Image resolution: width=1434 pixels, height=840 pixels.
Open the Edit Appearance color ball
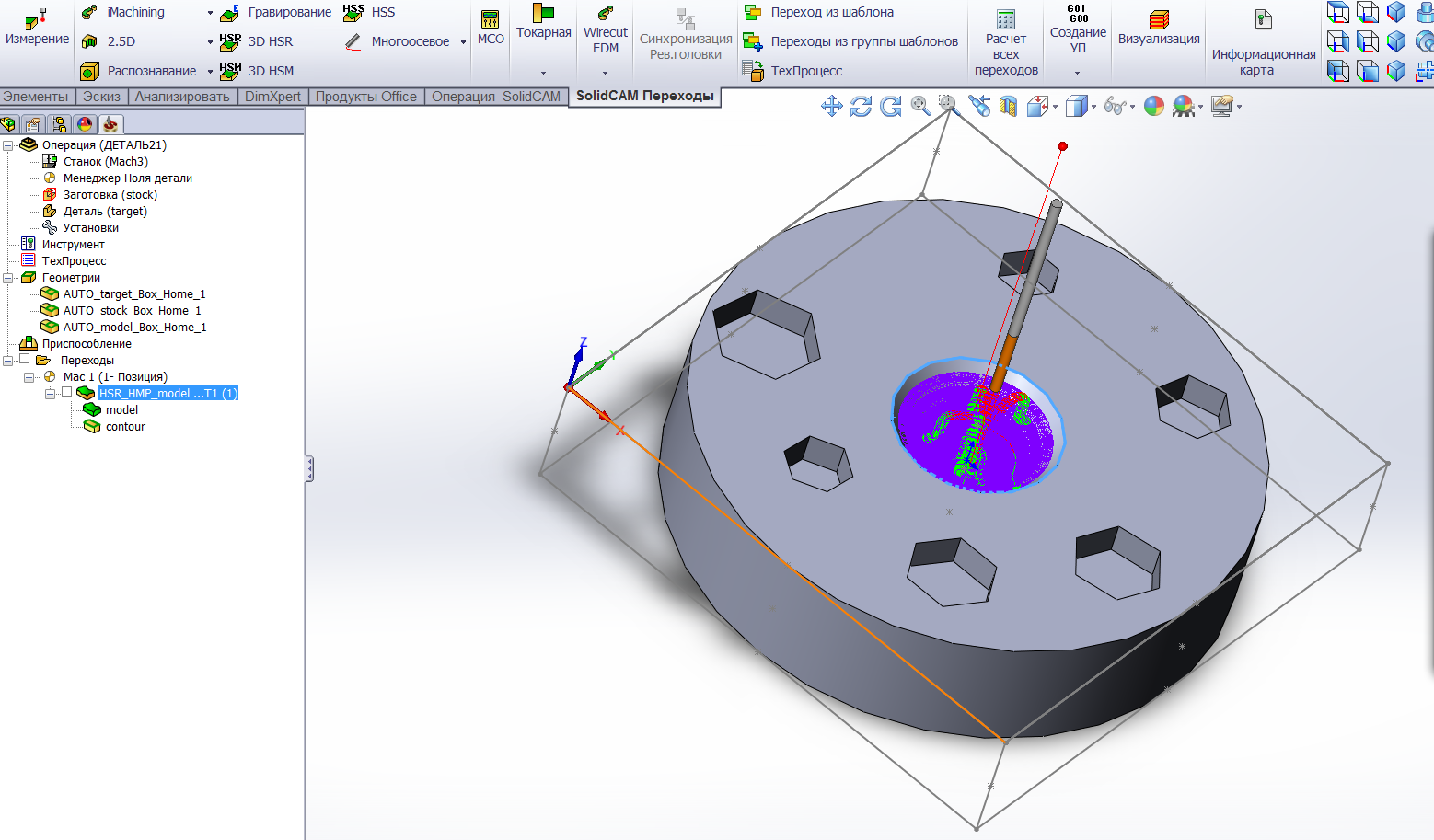click(1154, 107)
